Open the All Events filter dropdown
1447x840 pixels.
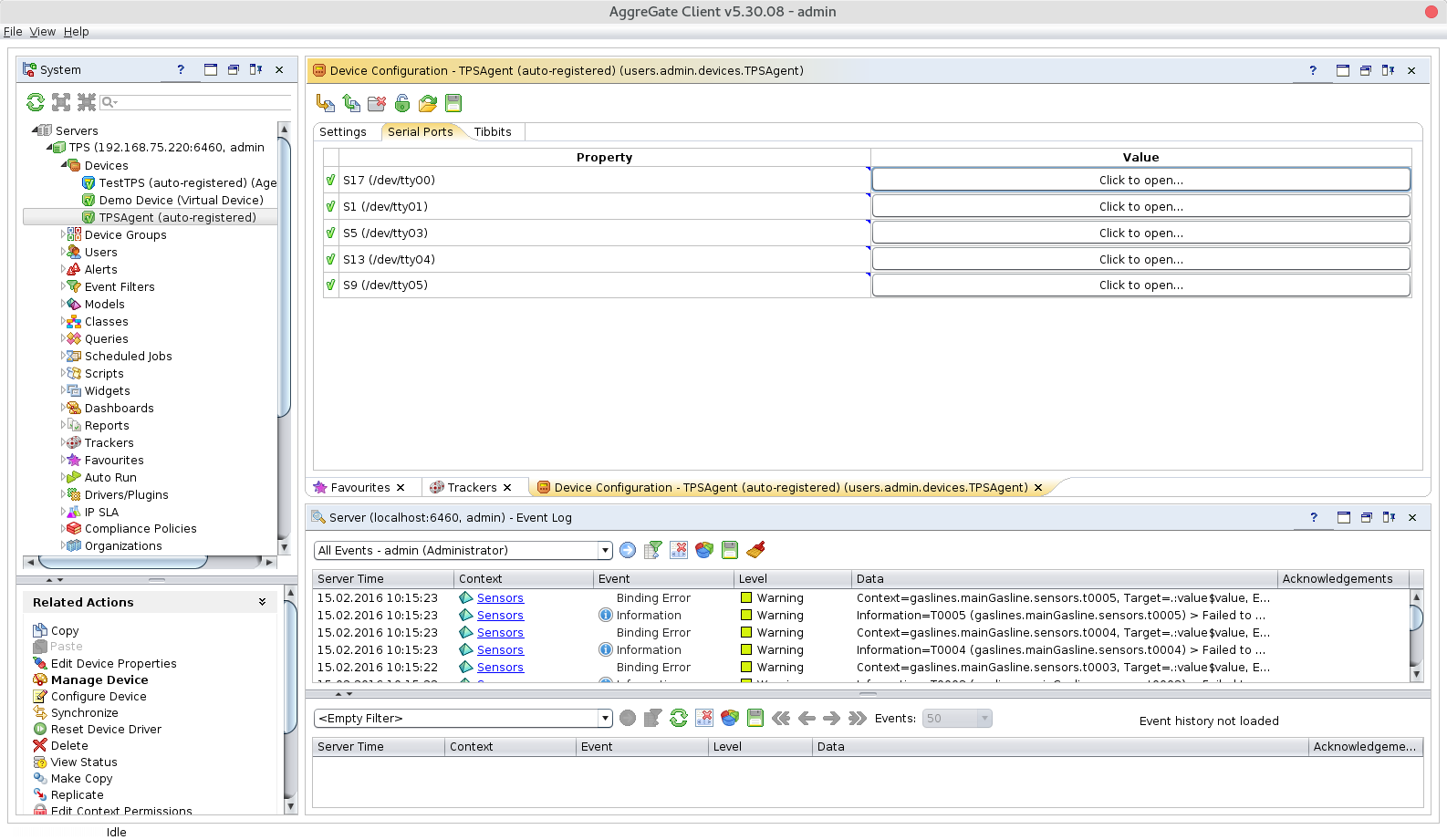605,550
